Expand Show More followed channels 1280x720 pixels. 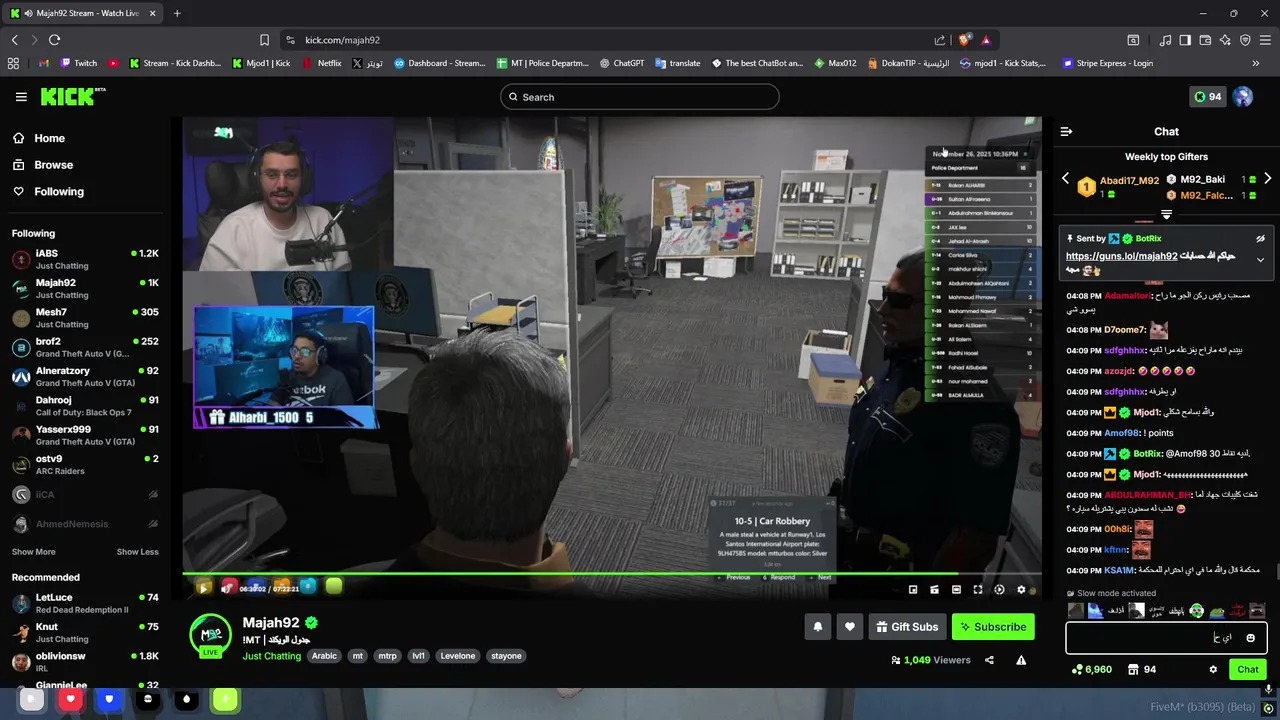(x=33, y=552)
